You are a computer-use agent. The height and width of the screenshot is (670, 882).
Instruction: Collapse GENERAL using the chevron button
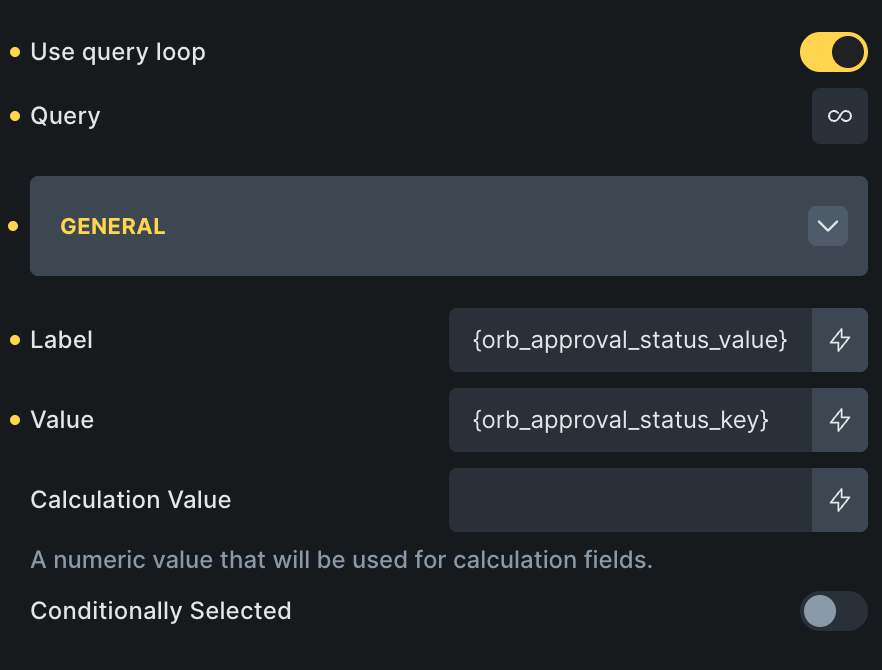827,226
